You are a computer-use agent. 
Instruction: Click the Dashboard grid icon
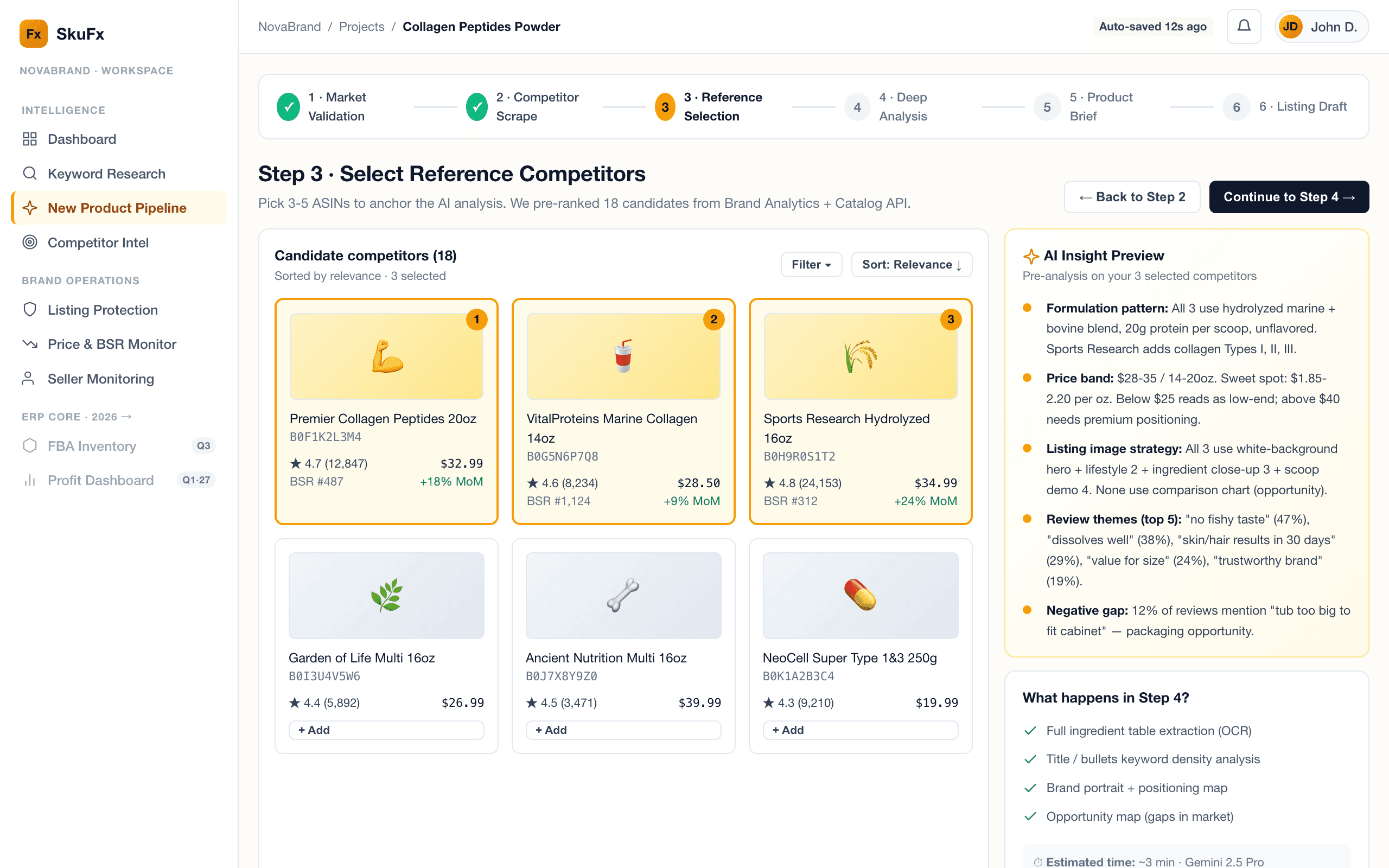30,139
